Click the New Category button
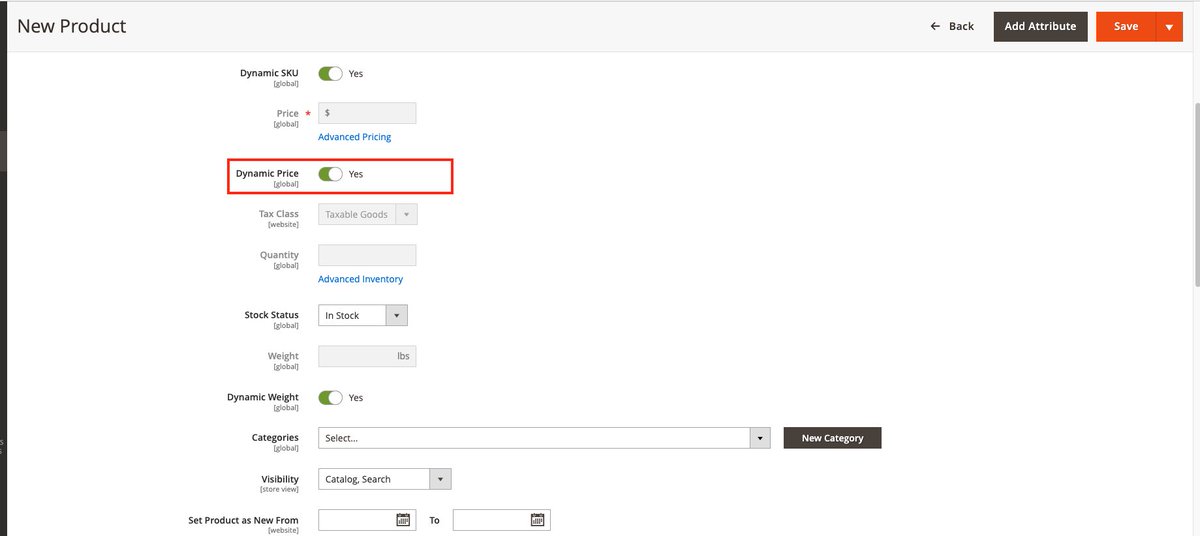The height and width of the screenshot is (536, 1200). pyautogui.click(x=832, y=438)
